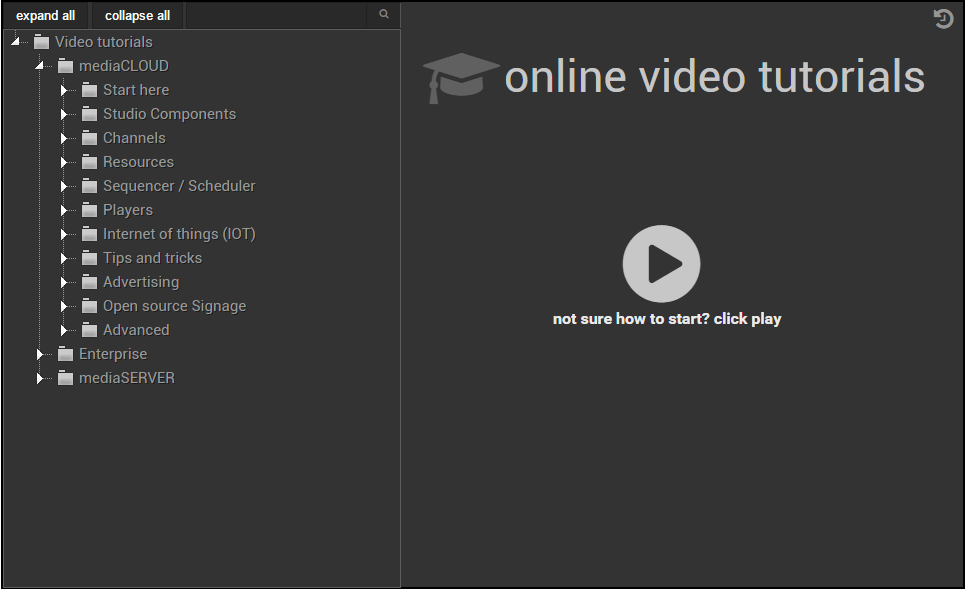Open the search magnifier icon
966x590 pixels.
pyautogui.click(x=384, y=15)
